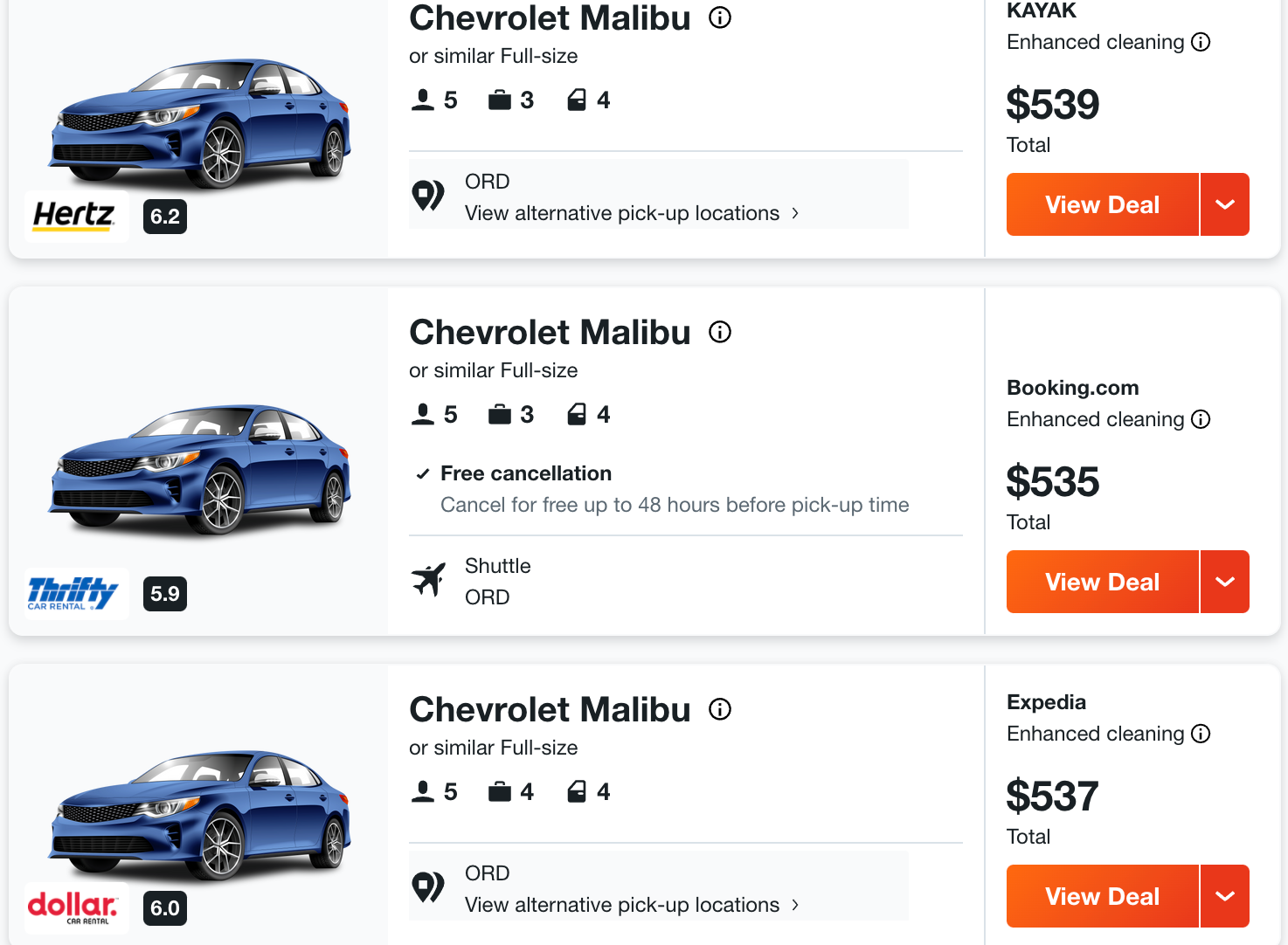Click View Deal for the $535 Booking.com offer
This screenshot has width=1288, height=945.
pos(1102,582)
